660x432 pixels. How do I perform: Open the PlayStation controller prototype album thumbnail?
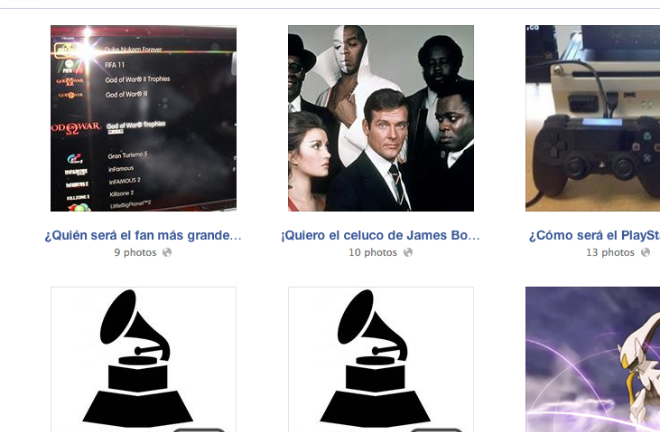pos(593,118)
